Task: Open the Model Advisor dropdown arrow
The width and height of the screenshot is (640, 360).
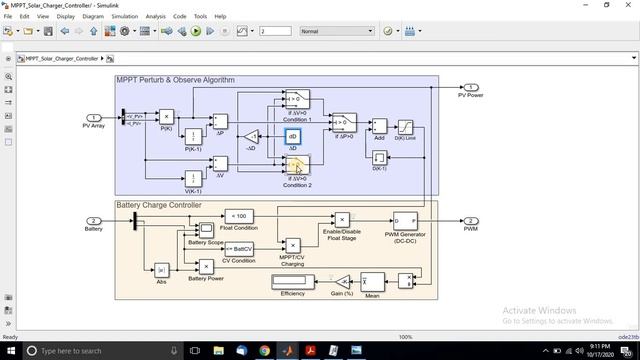Action: click(398, 31)
